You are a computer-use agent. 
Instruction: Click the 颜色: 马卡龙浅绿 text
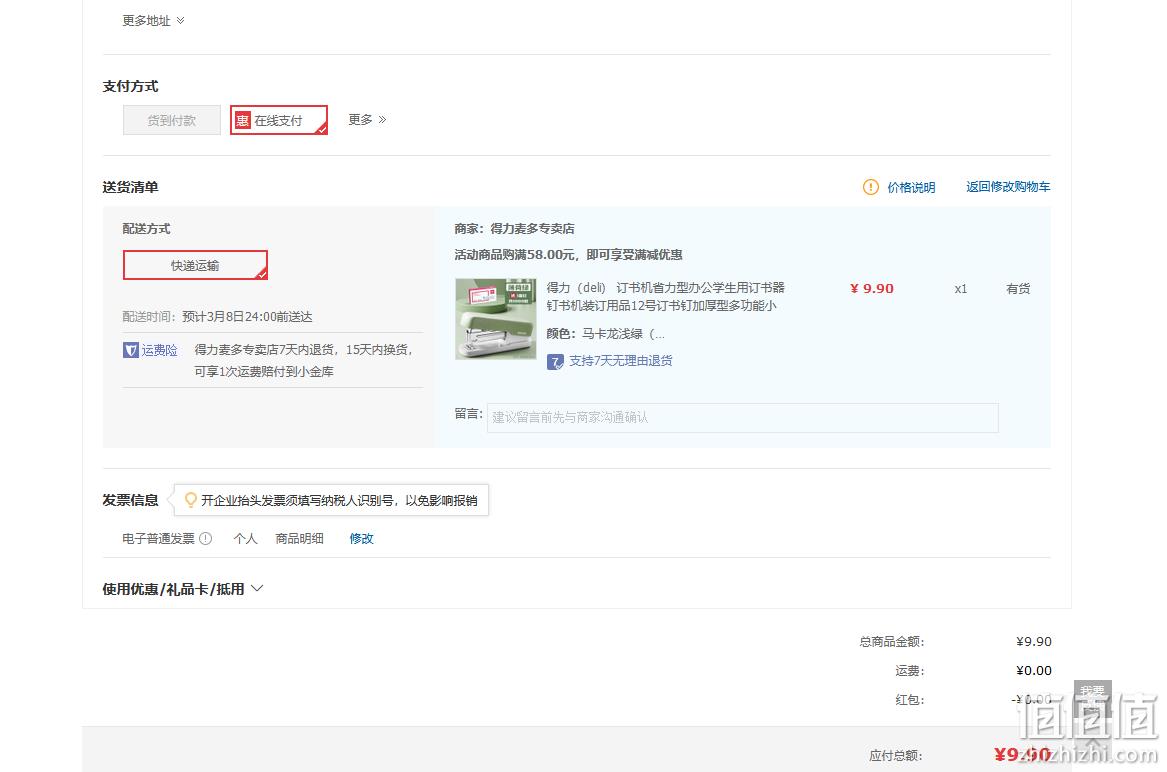(605, 334)
